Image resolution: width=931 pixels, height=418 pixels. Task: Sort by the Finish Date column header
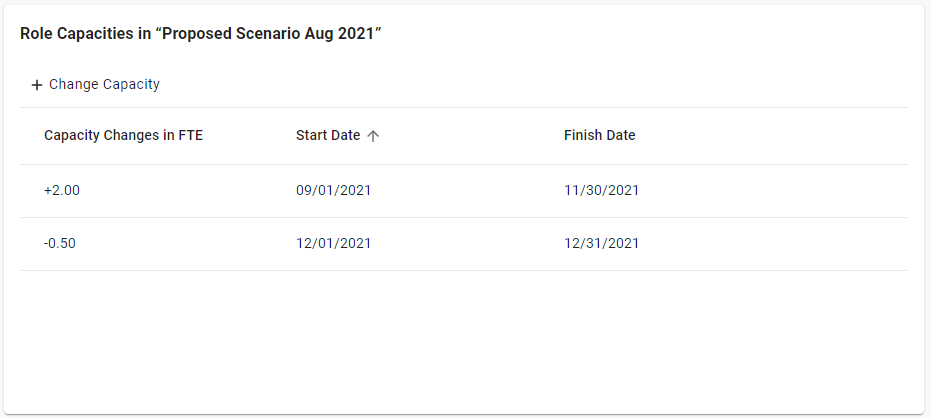tap(599, 136)
